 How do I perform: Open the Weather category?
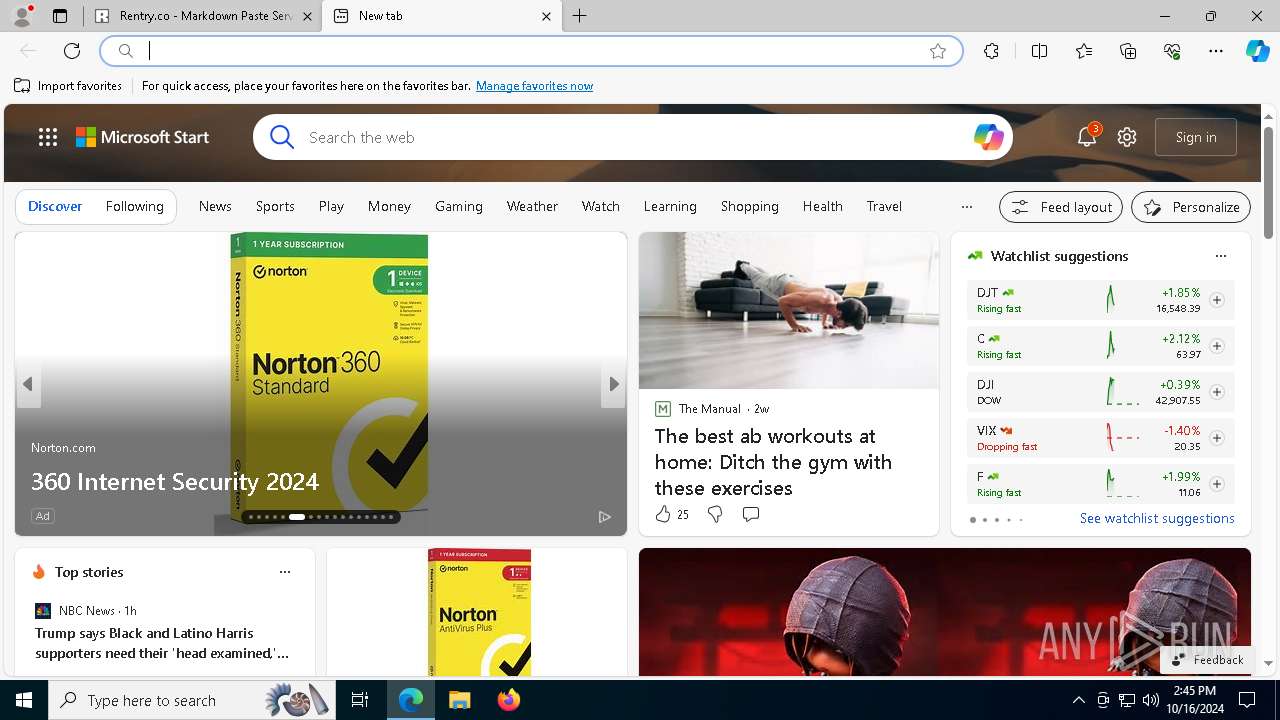point(532,206)
